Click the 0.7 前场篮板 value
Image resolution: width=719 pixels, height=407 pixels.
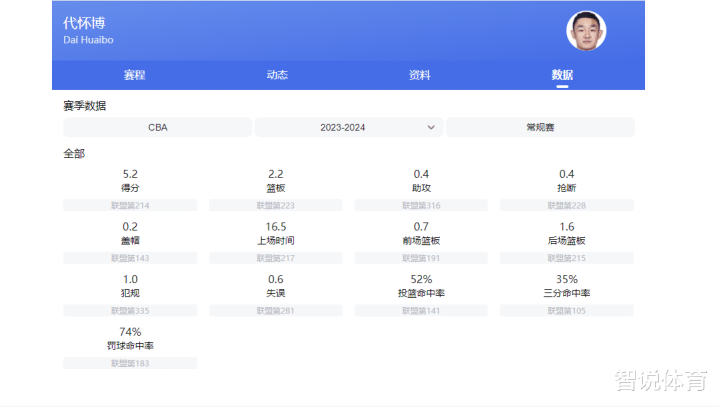click(x=421, y=227)
